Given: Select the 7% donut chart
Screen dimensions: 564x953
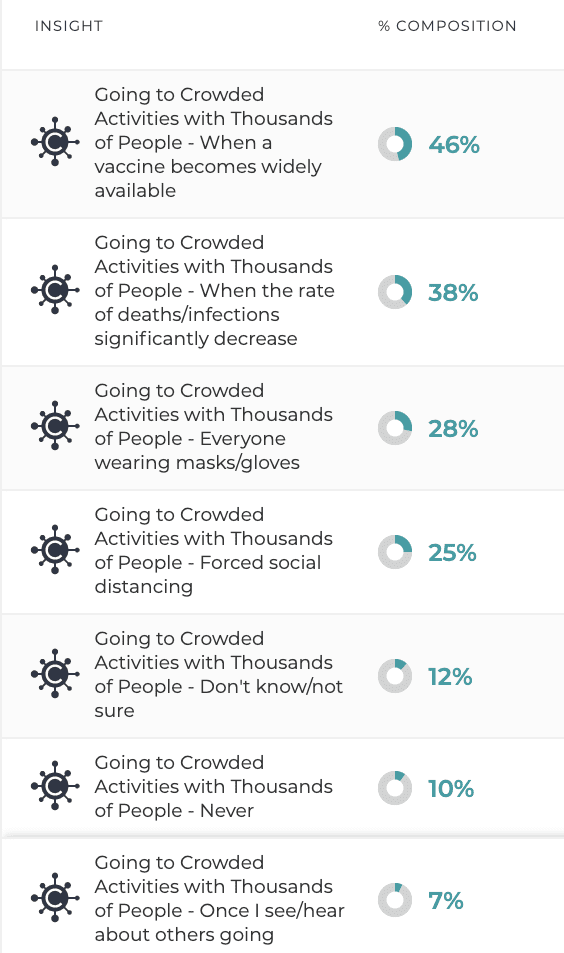Looking at the screenshot, I should 395,900.
